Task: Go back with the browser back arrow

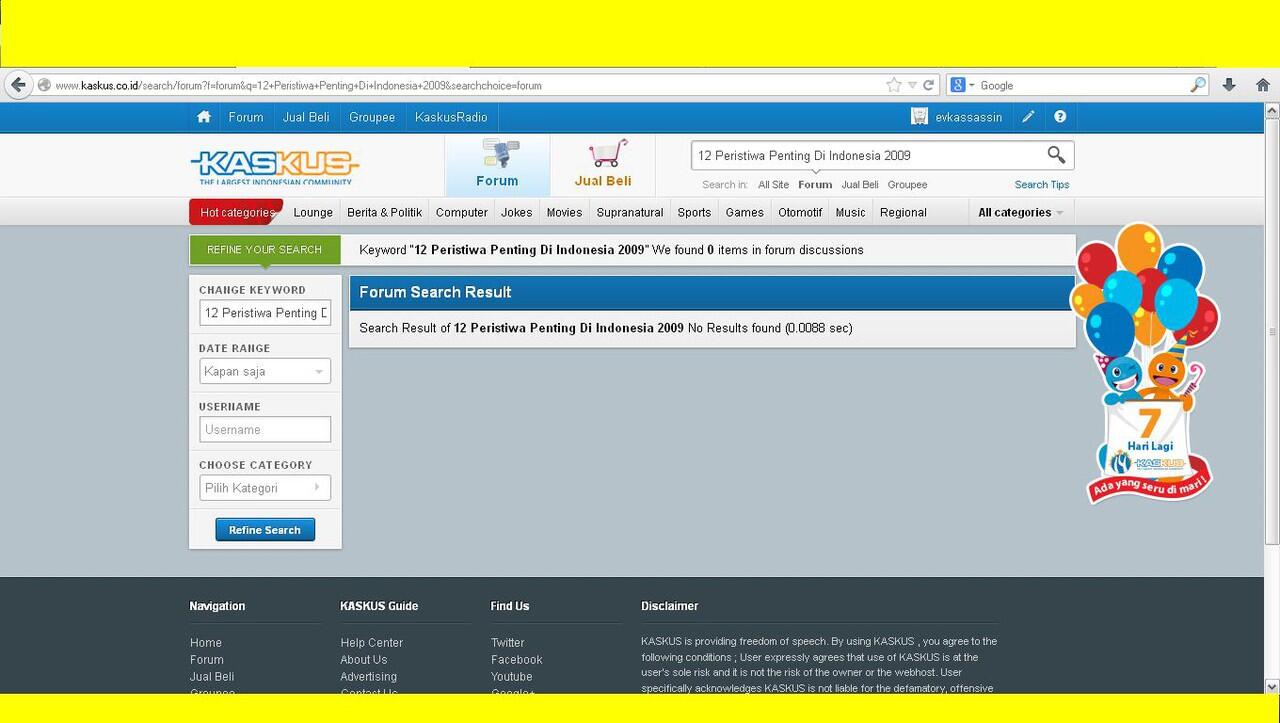Action: pyautogui.click(x=18, y=85)
